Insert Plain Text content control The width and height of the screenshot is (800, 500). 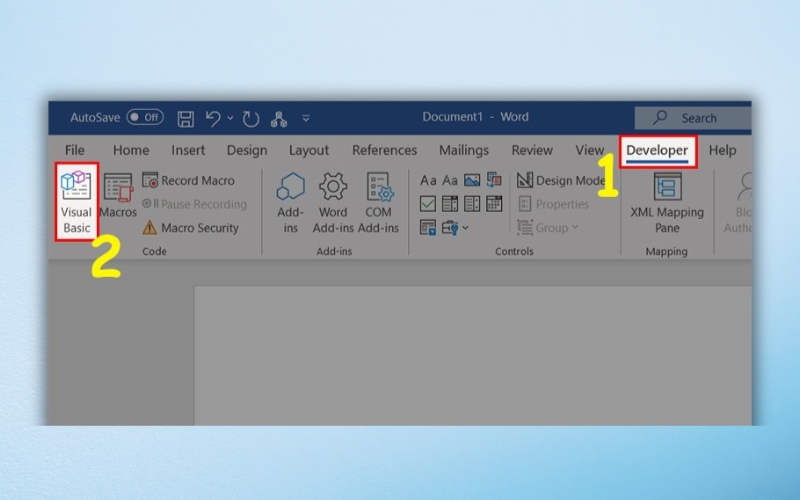449,181
